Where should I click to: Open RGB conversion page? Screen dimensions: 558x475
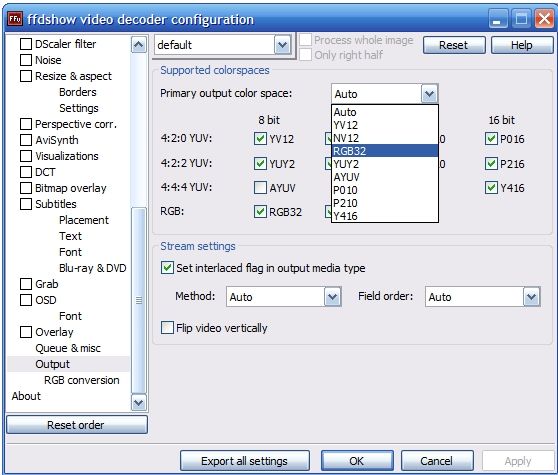[81, 380]
